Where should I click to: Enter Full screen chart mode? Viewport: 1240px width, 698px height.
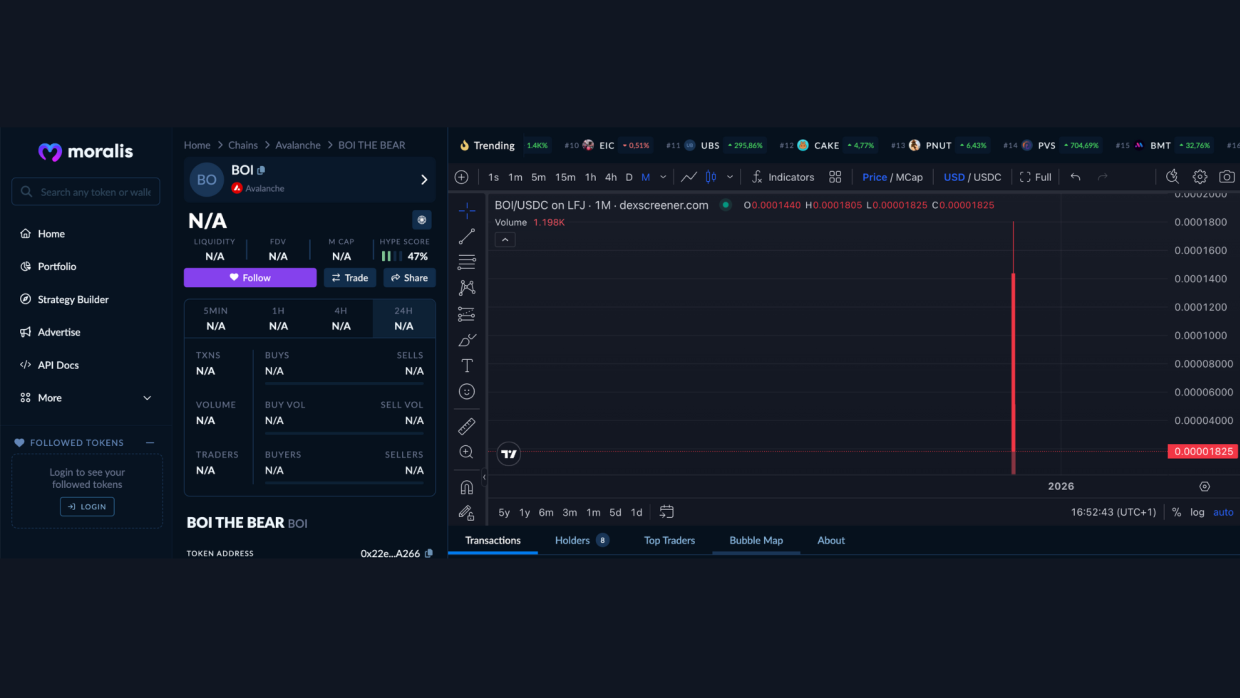tap(1036, 177)
